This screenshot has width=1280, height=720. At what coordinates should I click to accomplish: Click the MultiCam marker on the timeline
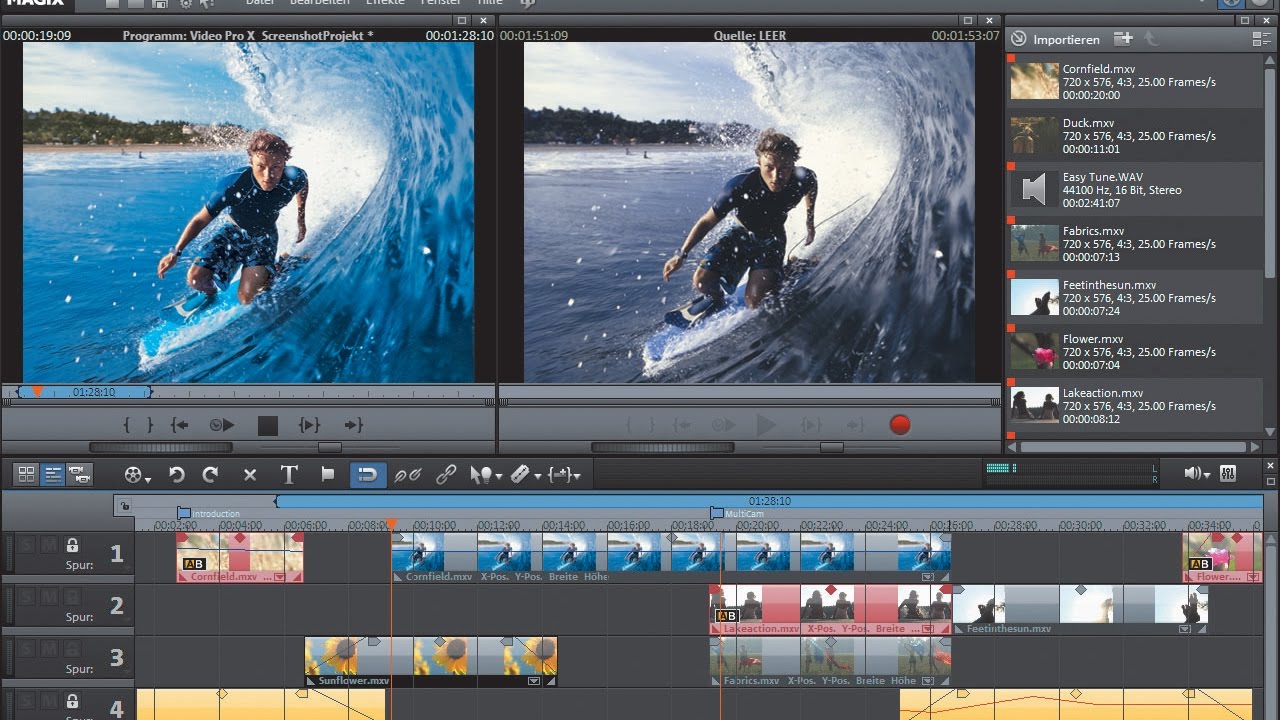[717, 513]
